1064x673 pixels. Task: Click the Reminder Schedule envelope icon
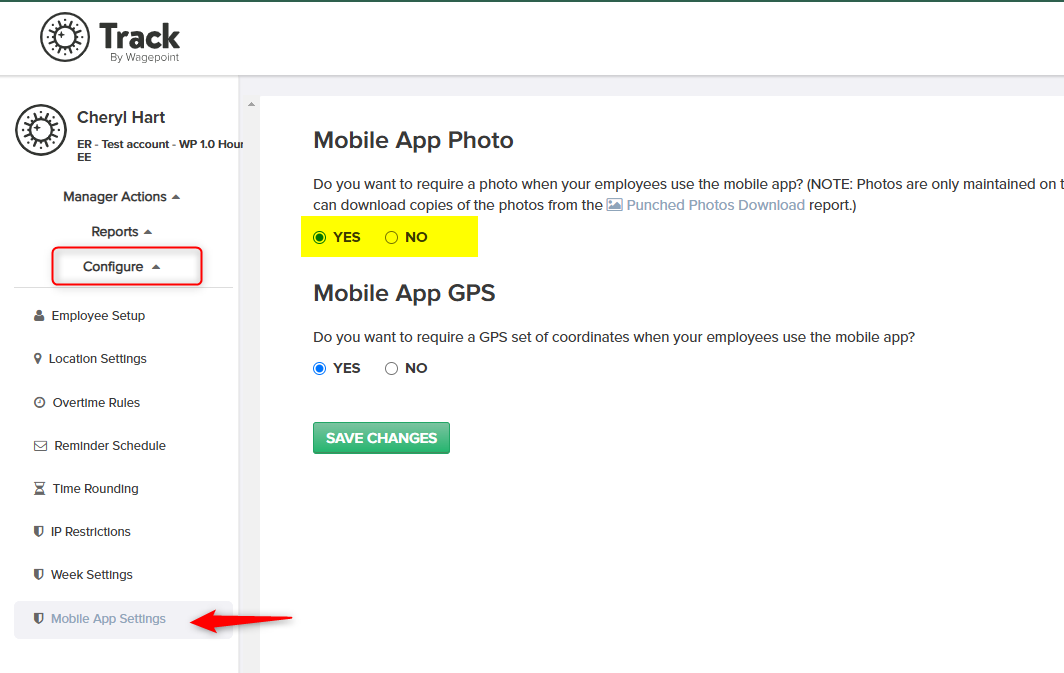click(40, 446)
